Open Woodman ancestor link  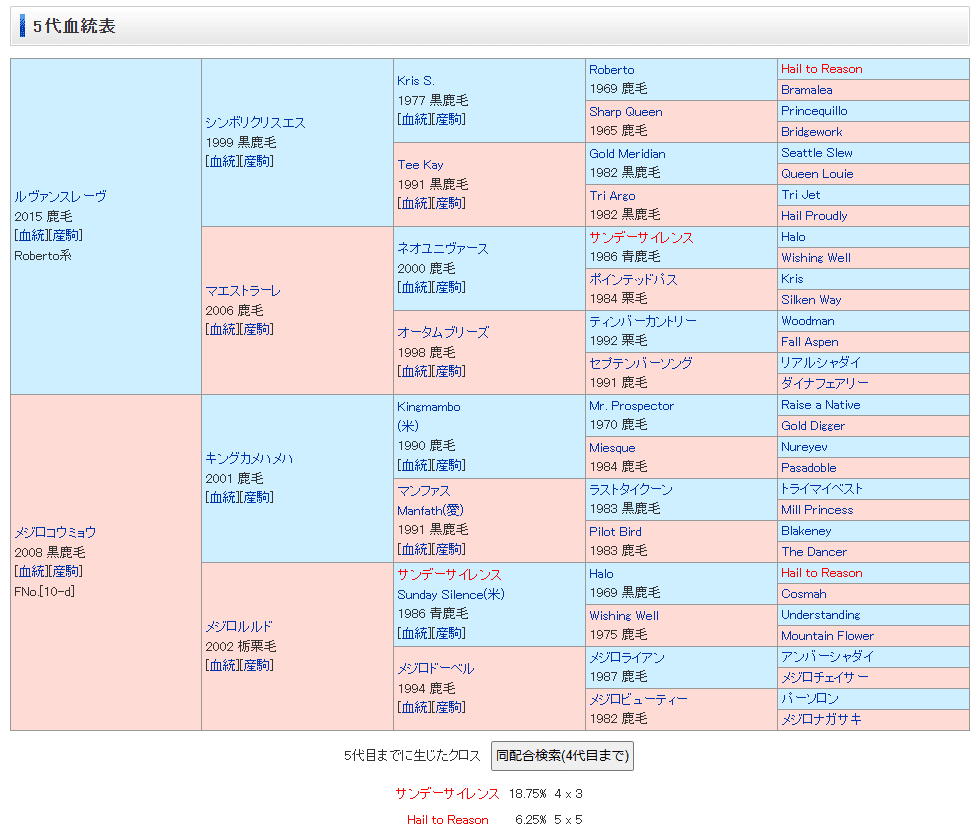tap(808, 321)
